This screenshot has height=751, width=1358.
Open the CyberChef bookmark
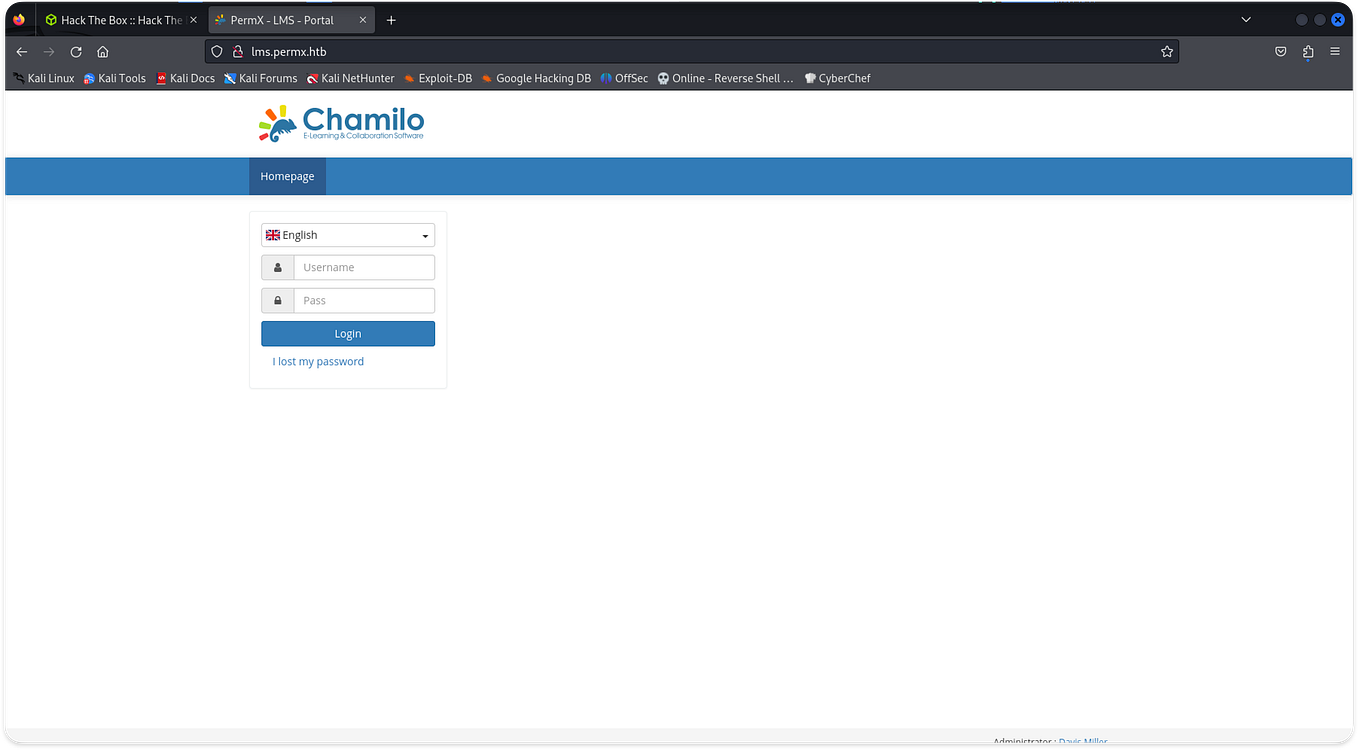click(837, 78)
